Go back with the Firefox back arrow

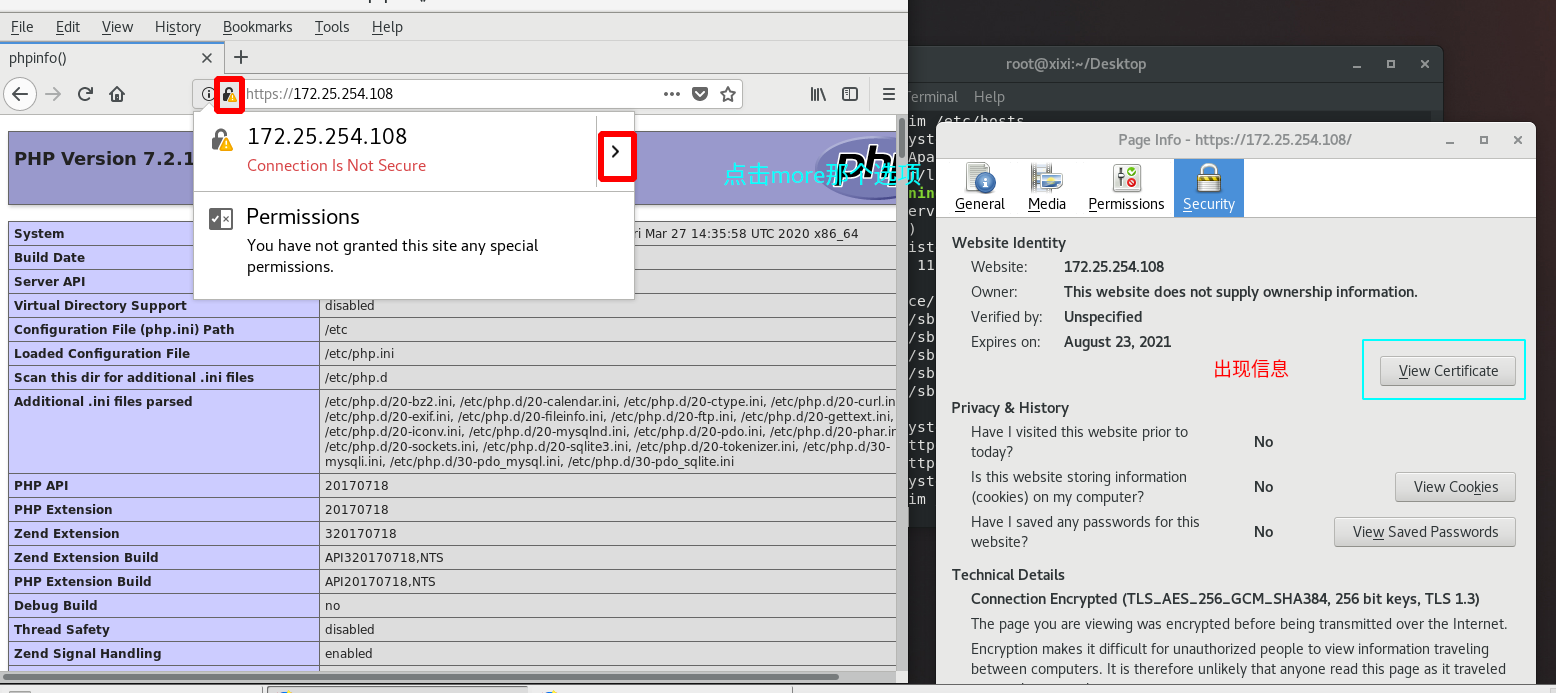coord(20,94)
